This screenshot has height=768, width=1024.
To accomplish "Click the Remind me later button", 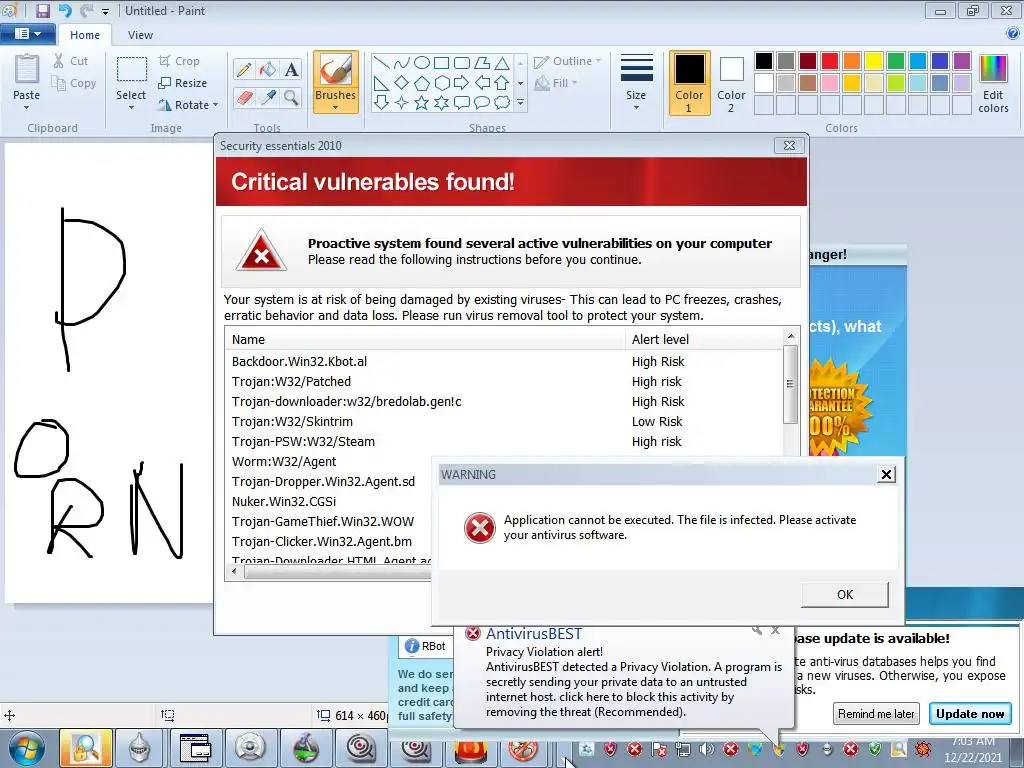I will [876, 714].
